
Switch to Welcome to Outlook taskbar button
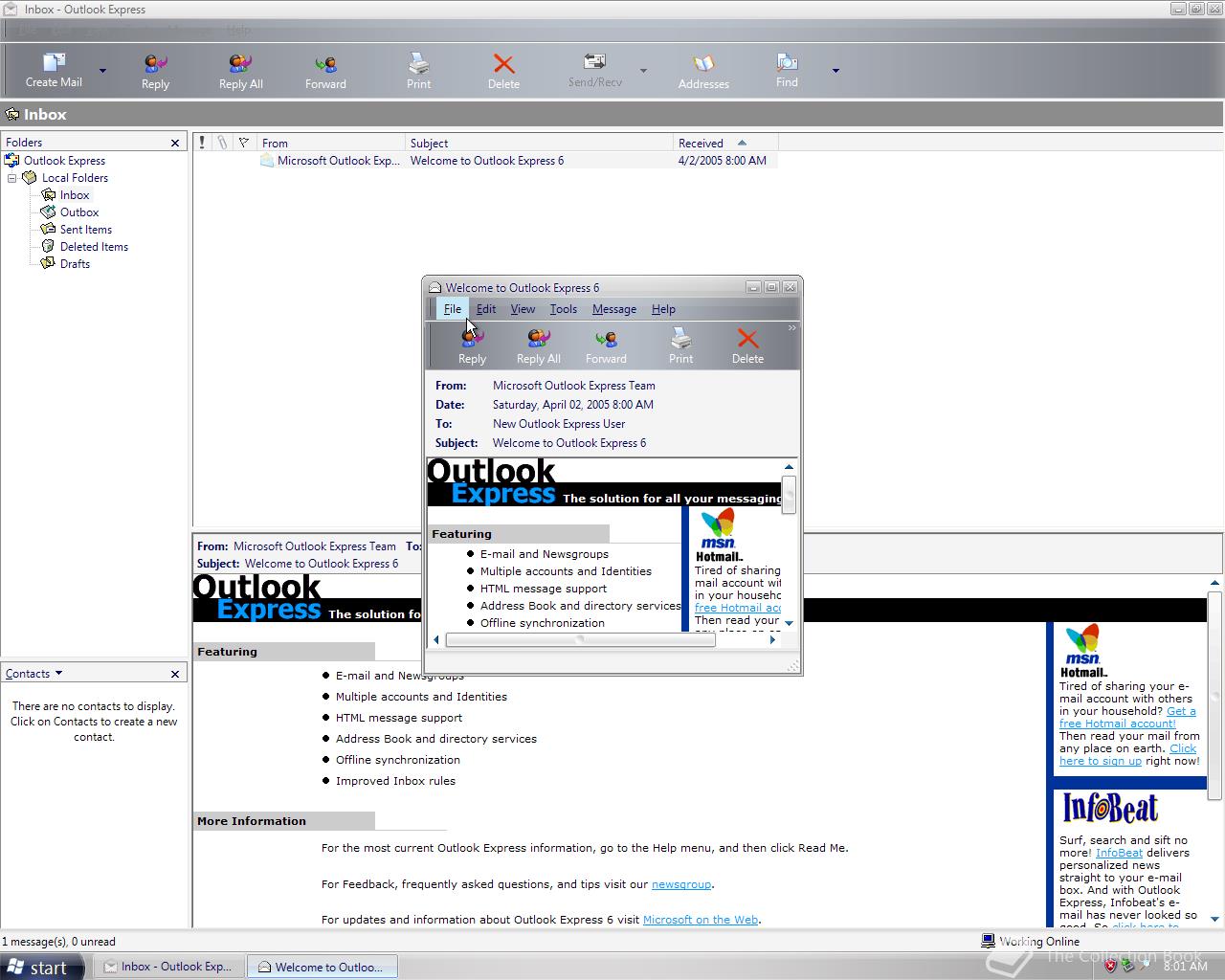(322, 967)
